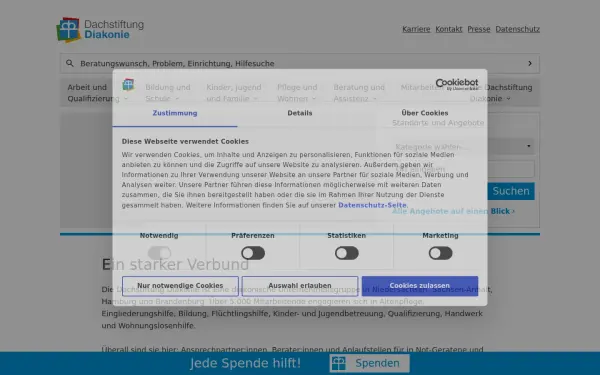Viewport: 600px width, 375px height.
Task: Click the Beratungswunsch search input field
Action: click(300, 64)
